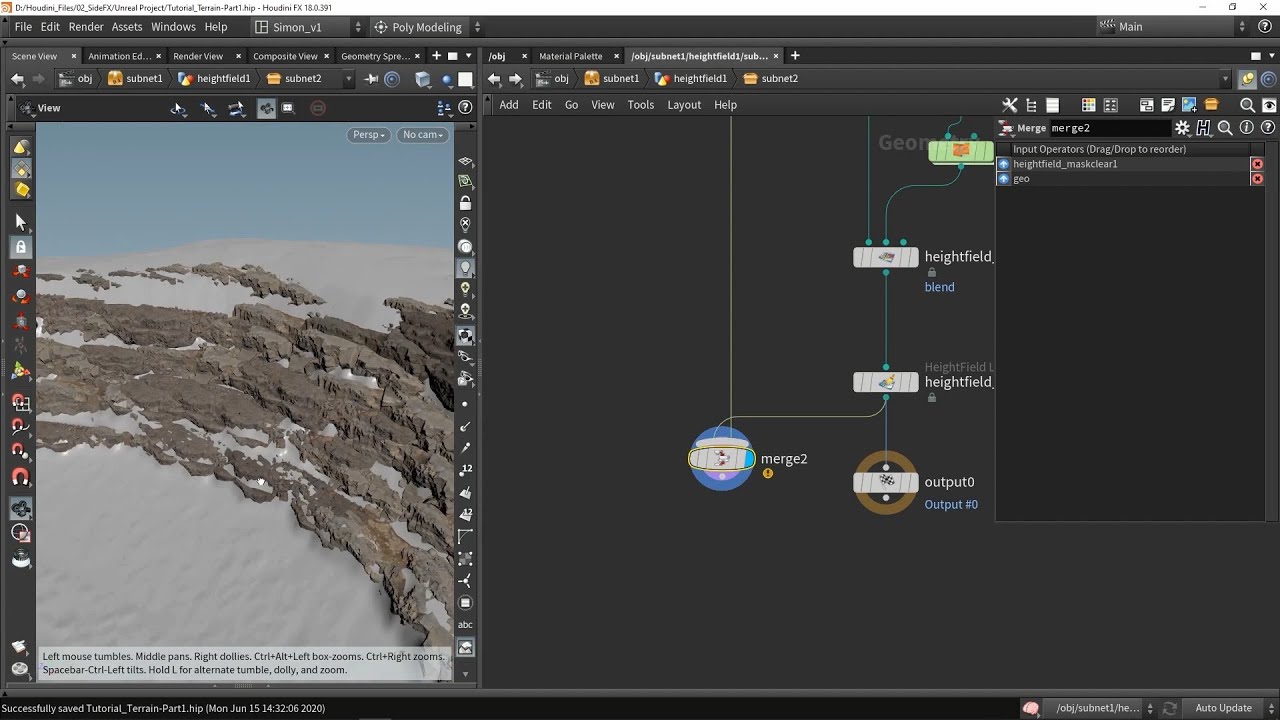Image resolution: width=1280 pixels, height=720 pixels.
Task: Open the network Layout menu
Action: (x=684, y=105)
